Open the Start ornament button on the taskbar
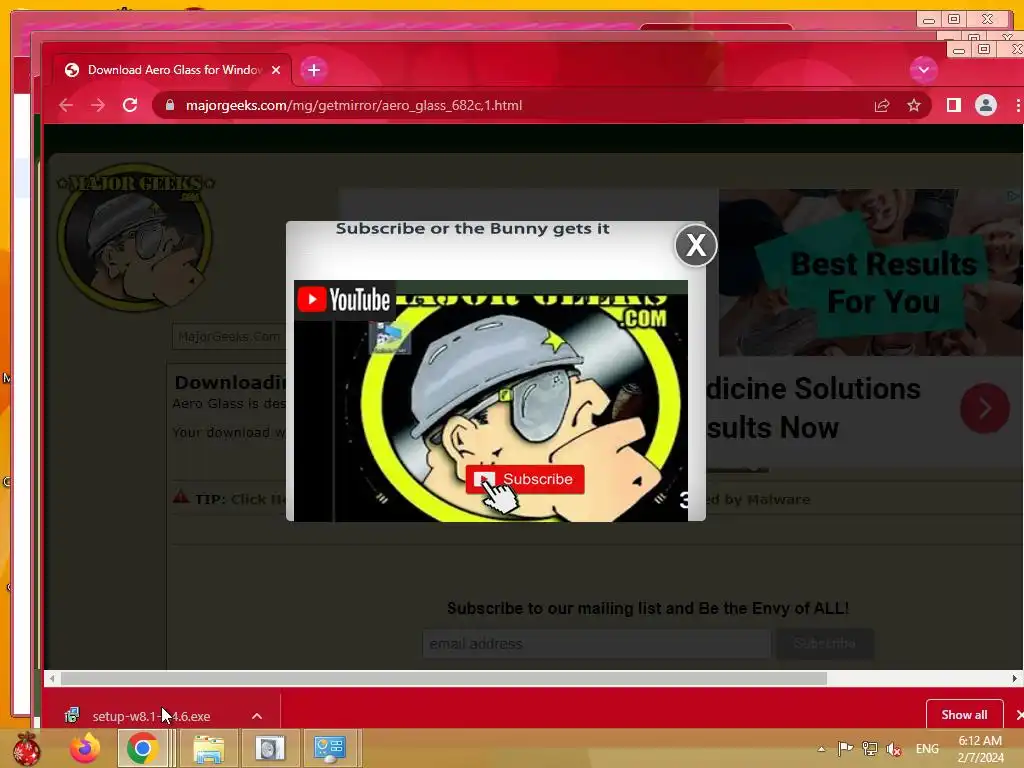1024x768 pixels. (x=27, y=748)
